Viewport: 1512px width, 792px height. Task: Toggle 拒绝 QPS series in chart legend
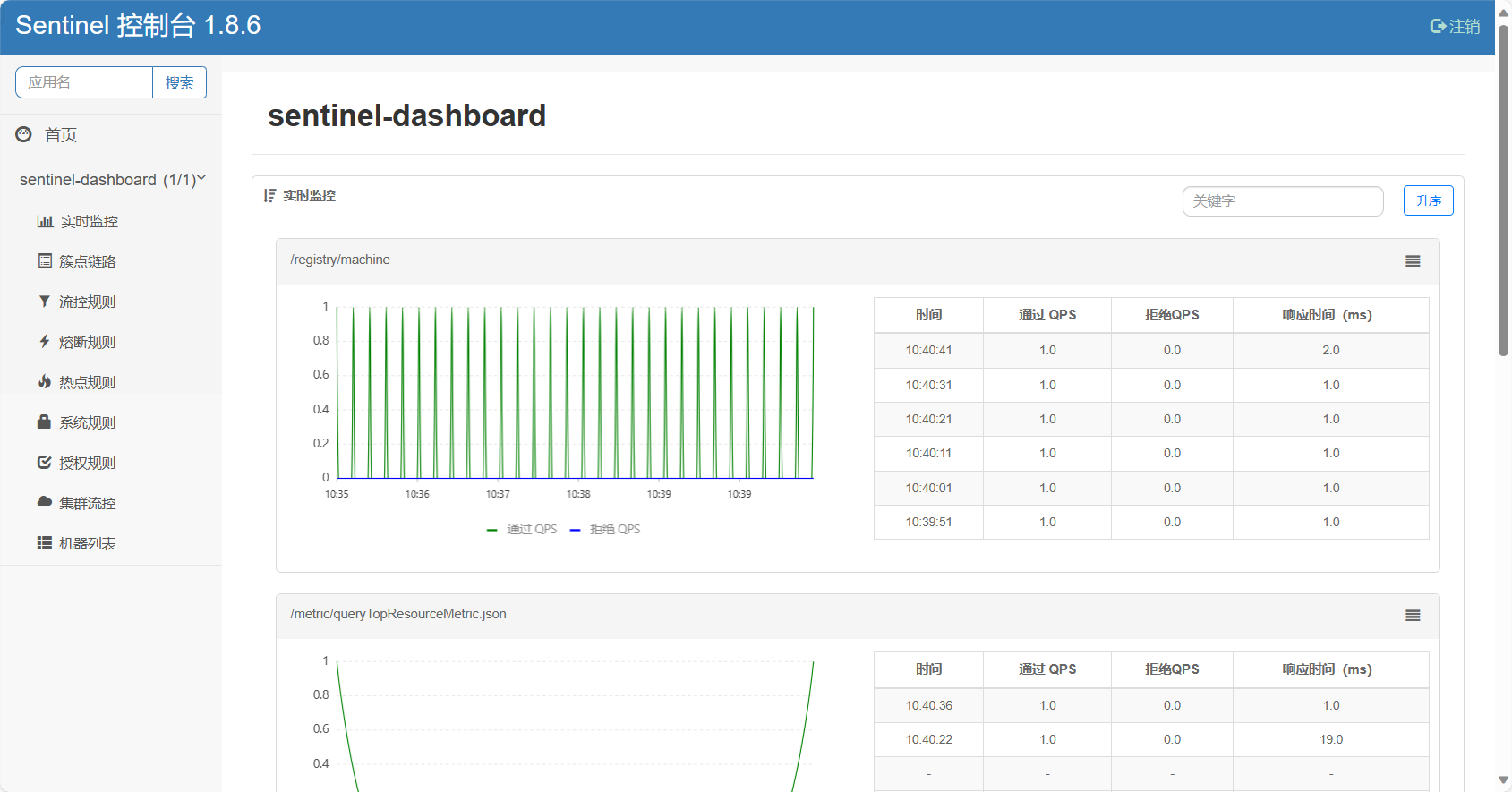pyautogui.click(x=605, y=530)
